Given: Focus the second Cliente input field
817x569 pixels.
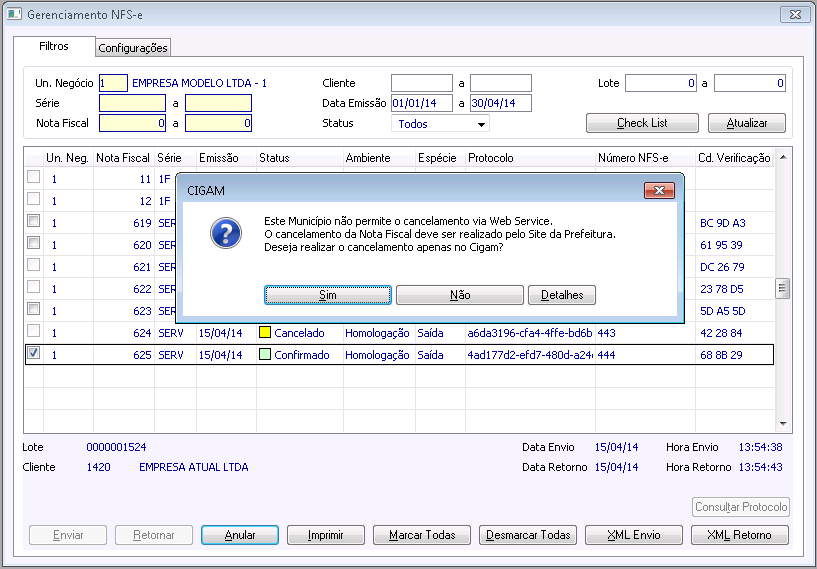Looking at the screenshot, I should 501,83.
